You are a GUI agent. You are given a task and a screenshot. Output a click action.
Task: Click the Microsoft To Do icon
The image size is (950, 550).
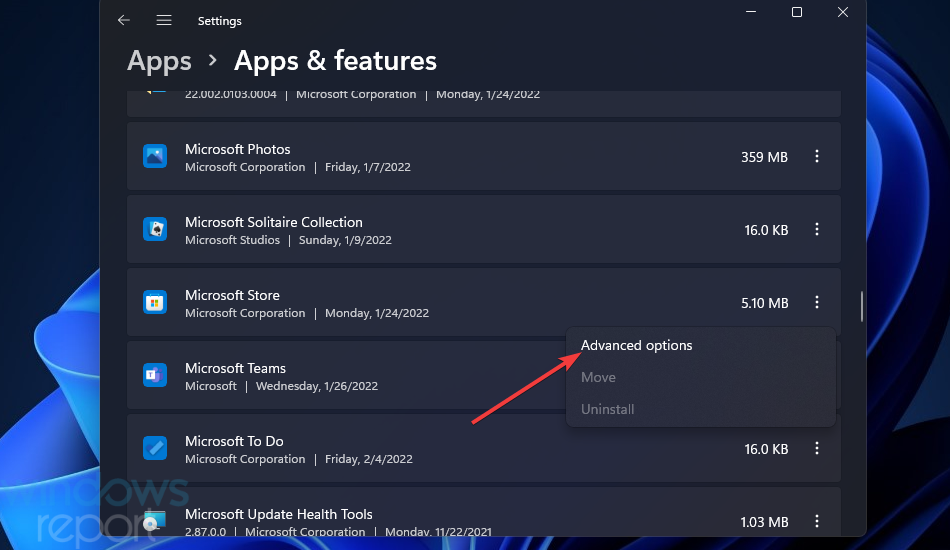click(x=155, y=448)
